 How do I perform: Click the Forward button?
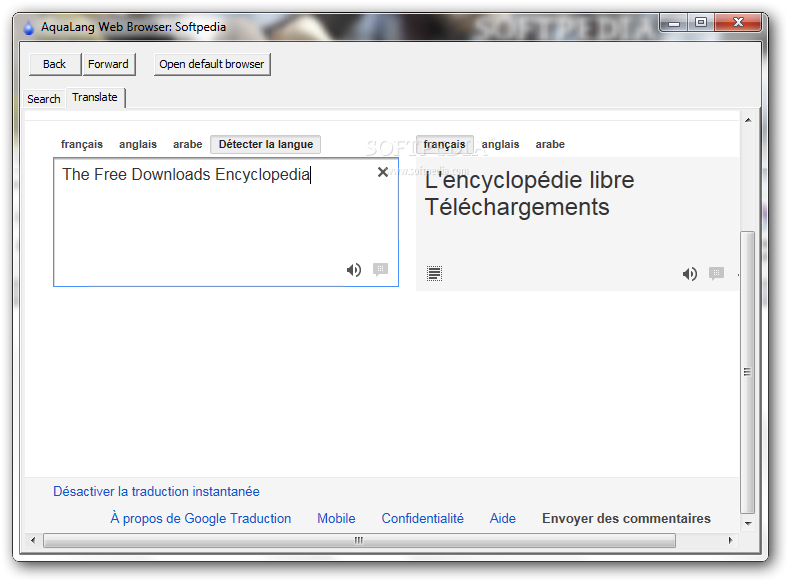tap(109, 64)
